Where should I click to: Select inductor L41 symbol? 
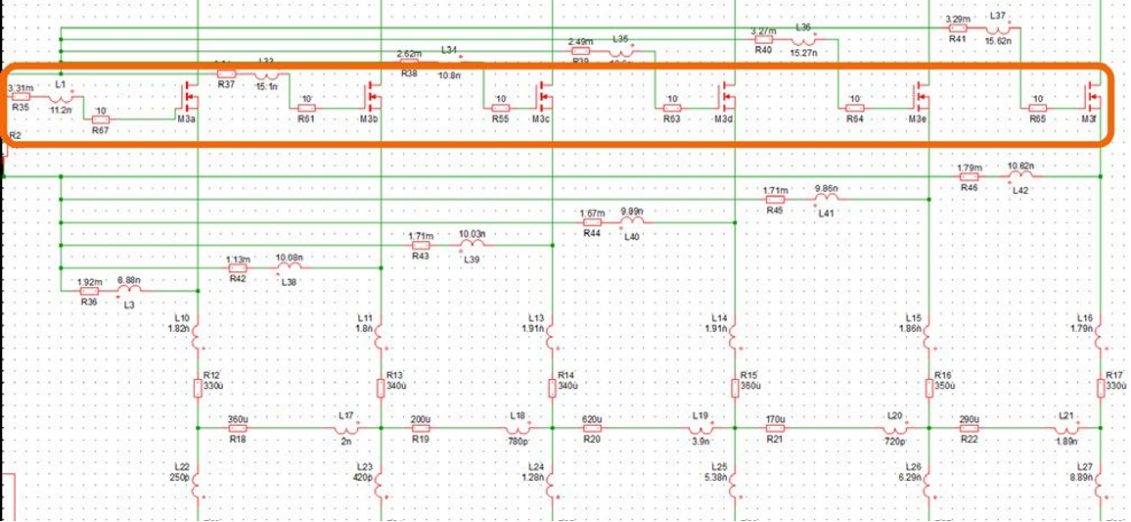(826, 199)
